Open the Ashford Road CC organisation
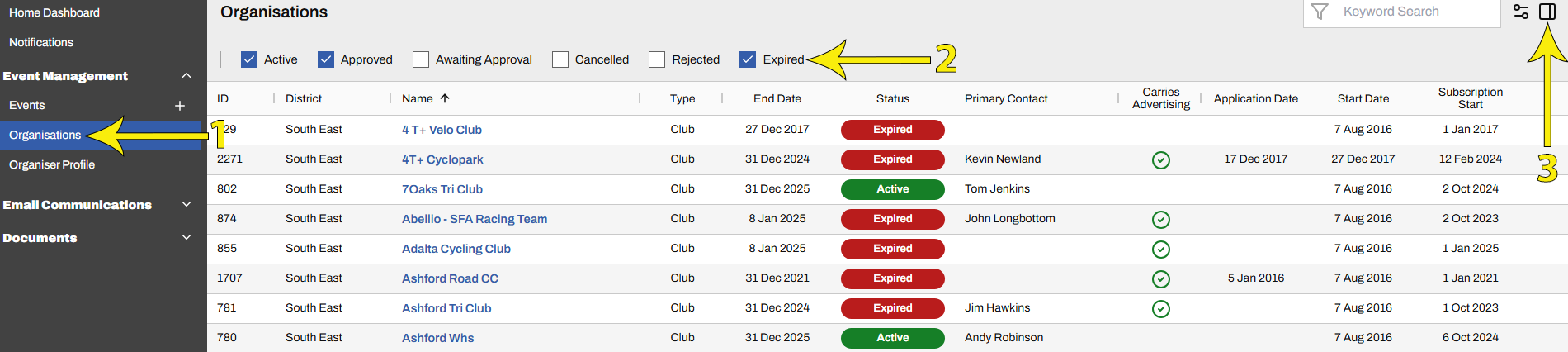Screen dimensions: 1568x352 [450, 278]
